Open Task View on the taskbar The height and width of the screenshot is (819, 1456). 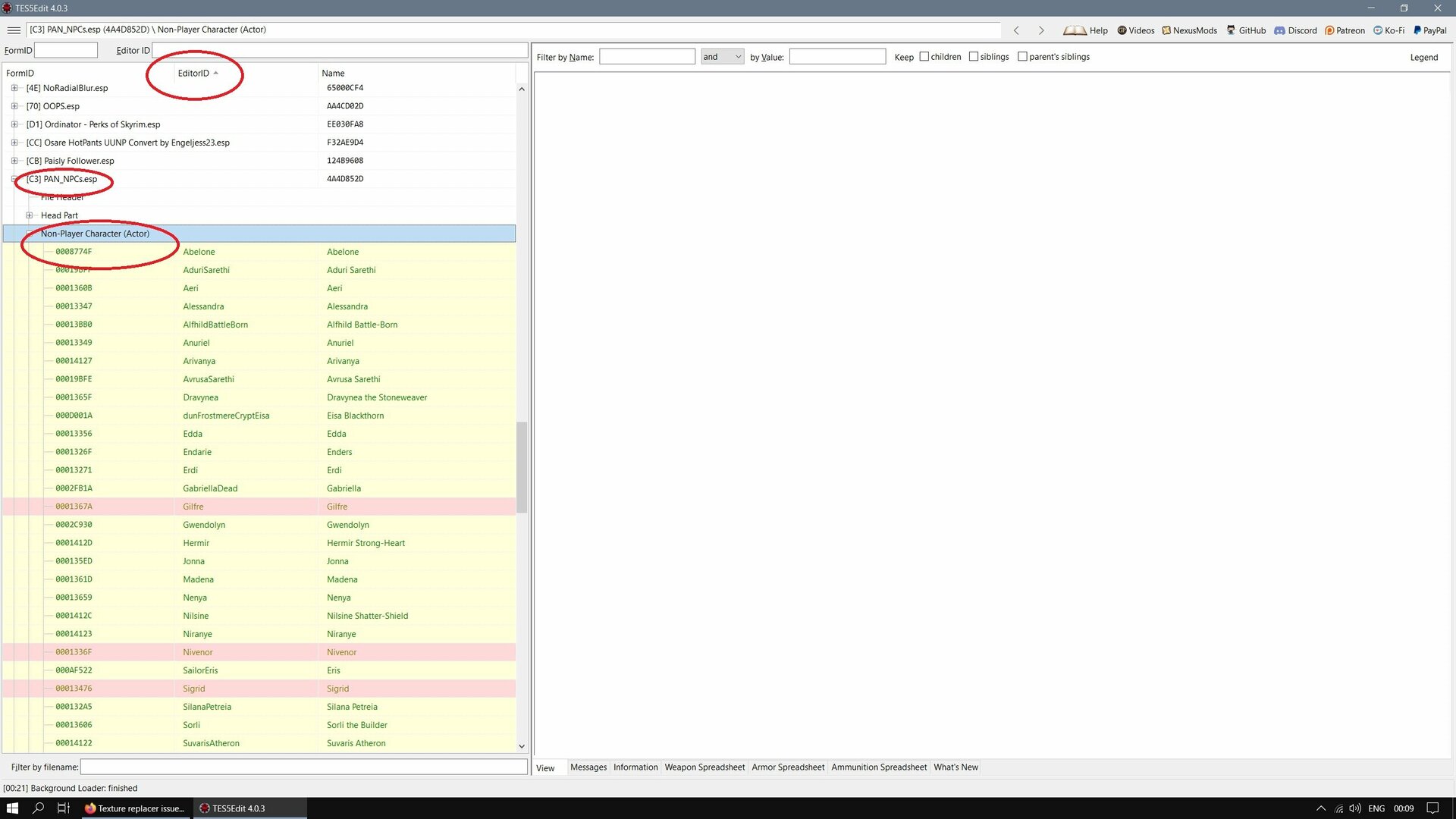pyautogui.click(x=64, y=808)
